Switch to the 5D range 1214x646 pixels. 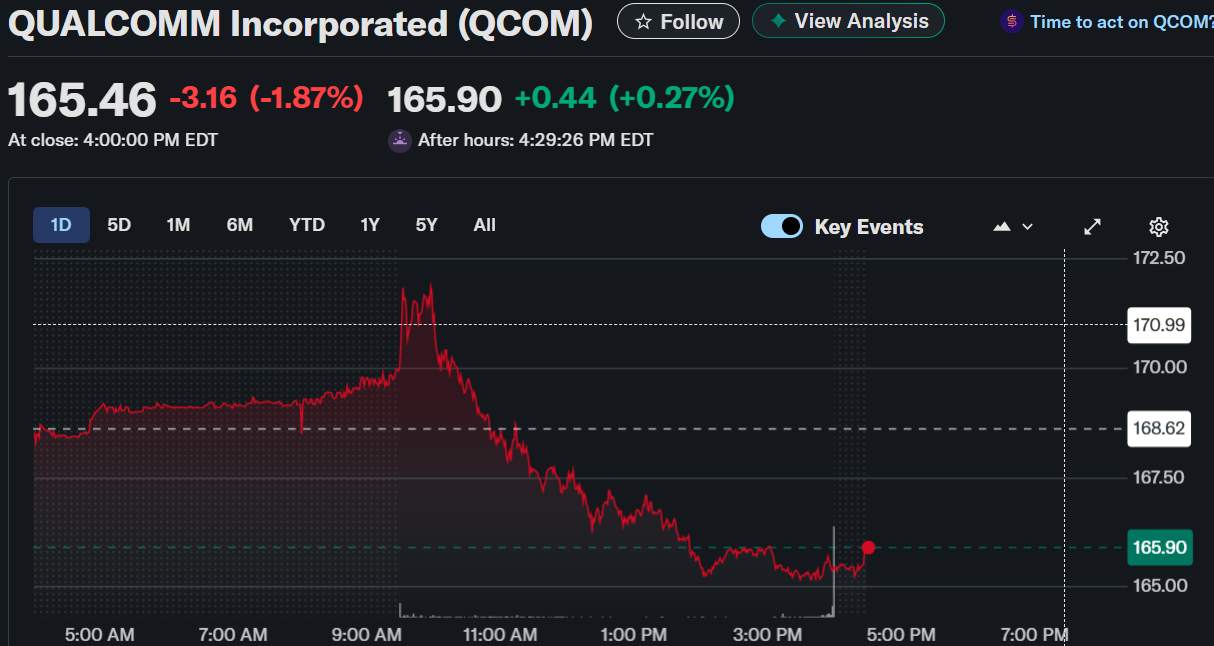point(119,225)
